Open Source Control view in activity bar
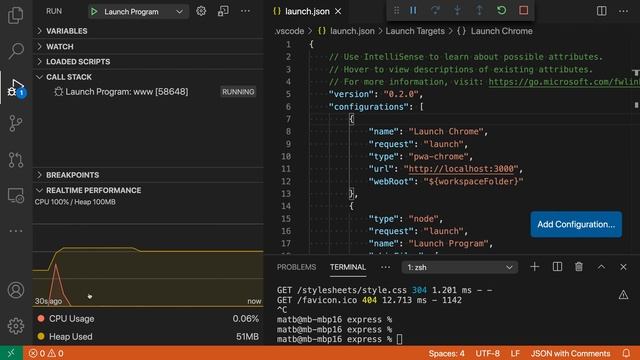Viewport: 640px width, 360px height. coord(16,123)
